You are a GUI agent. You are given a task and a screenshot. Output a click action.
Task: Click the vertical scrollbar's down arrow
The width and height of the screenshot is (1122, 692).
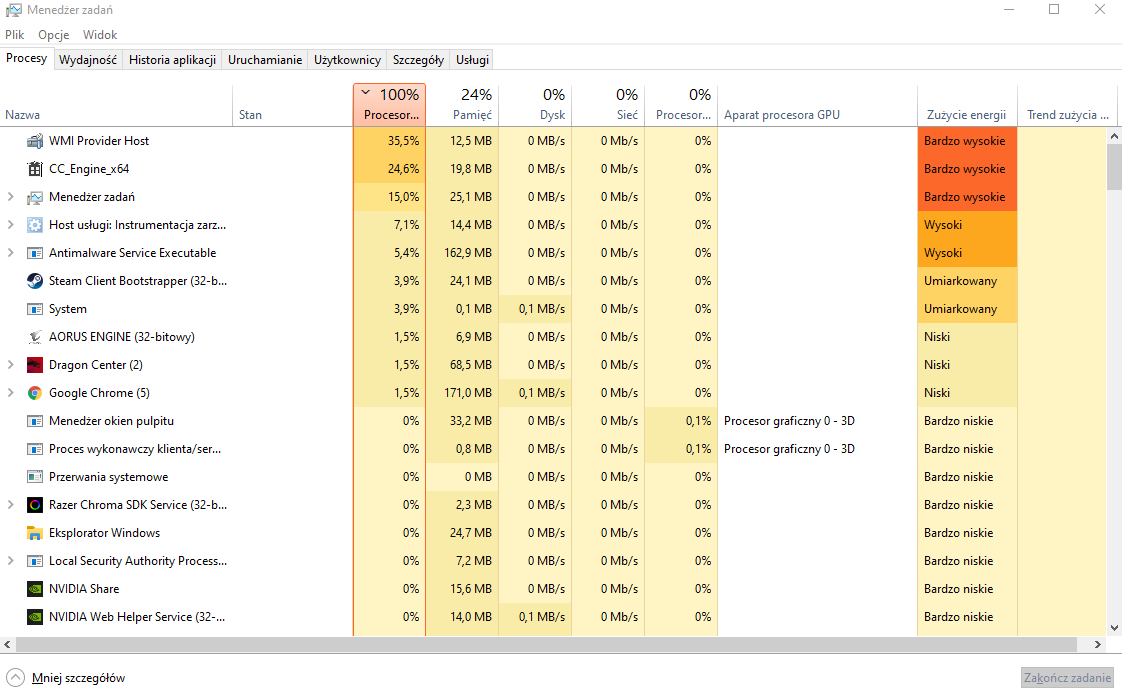click(x=1112, y=629)
